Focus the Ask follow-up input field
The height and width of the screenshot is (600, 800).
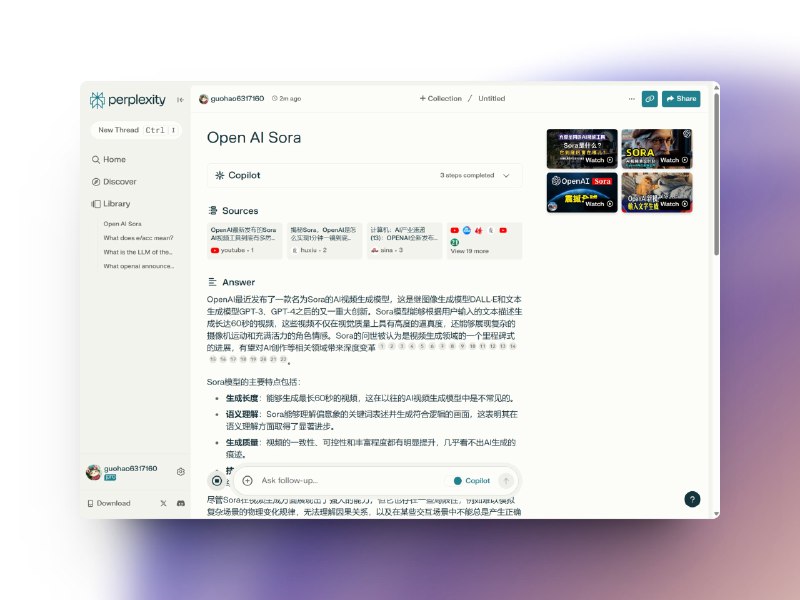[x=349, y=481]
